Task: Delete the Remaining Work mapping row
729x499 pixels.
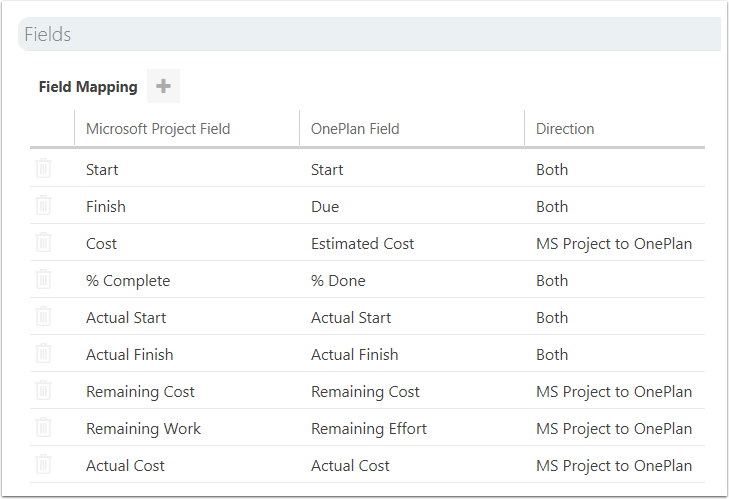Action: [x=43, y=427]
